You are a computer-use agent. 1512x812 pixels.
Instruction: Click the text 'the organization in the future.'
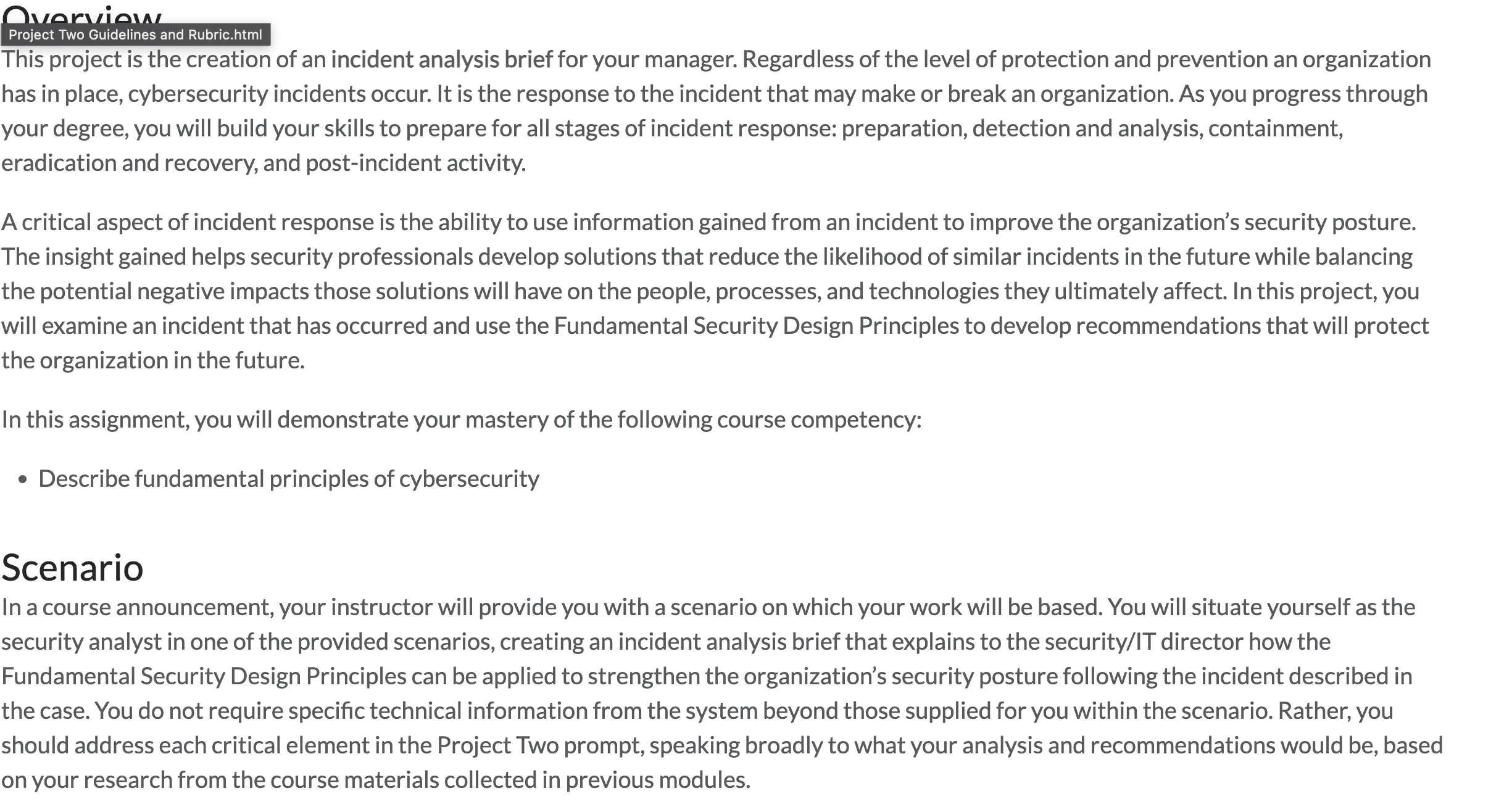(x=153, y=360)
